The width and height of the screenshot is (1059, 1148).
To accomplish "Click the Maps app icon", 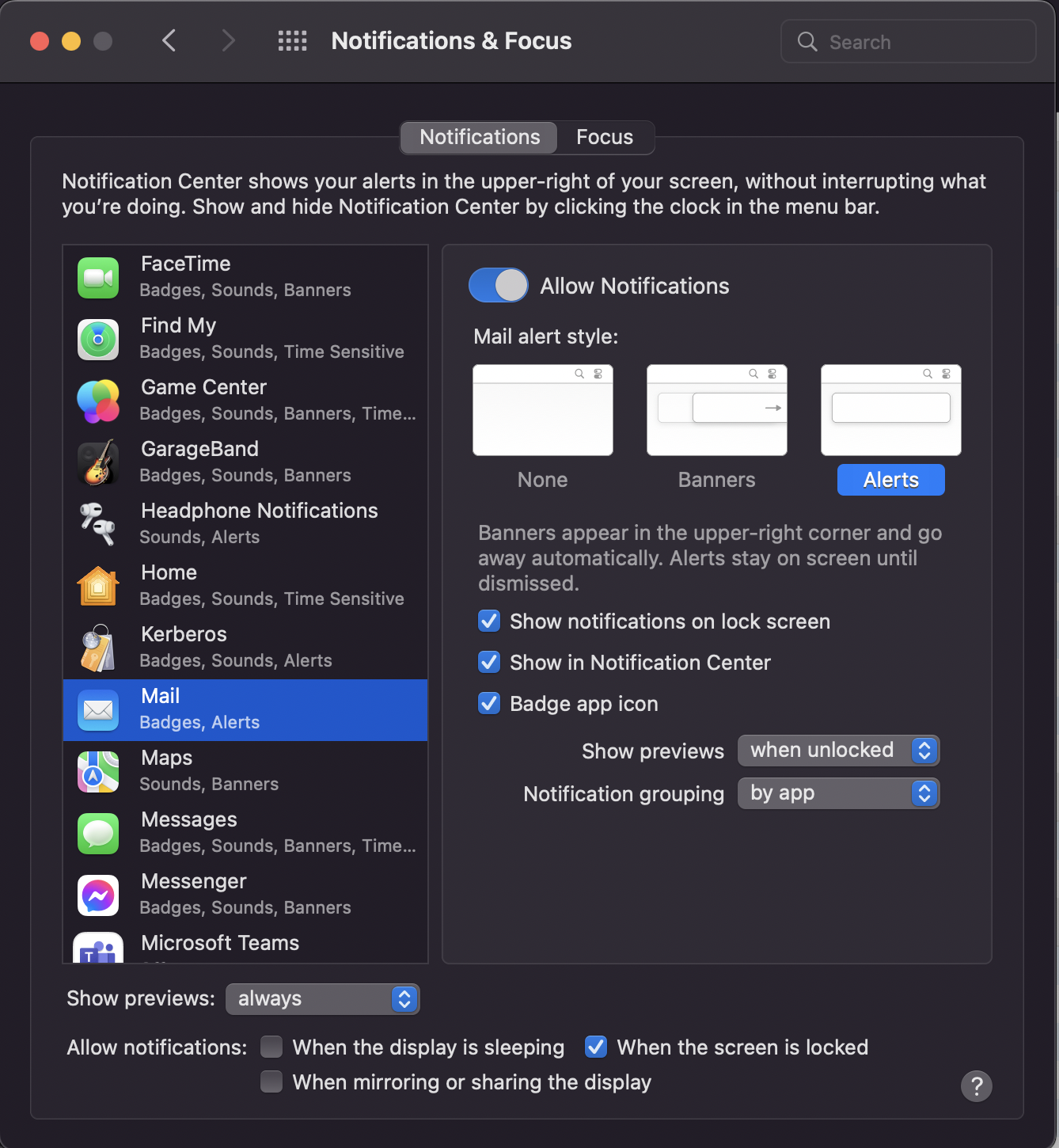I will pos(98,772).
